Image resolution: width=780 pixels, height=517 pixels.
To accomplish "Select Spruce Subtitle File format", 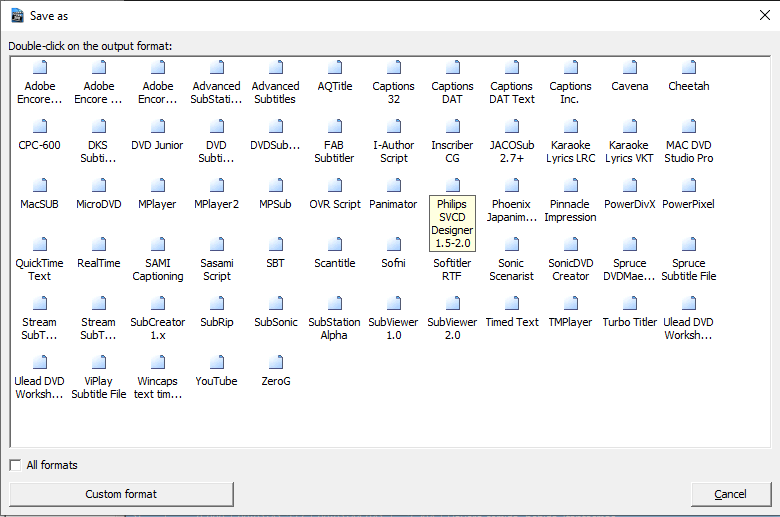I will 689,260.
